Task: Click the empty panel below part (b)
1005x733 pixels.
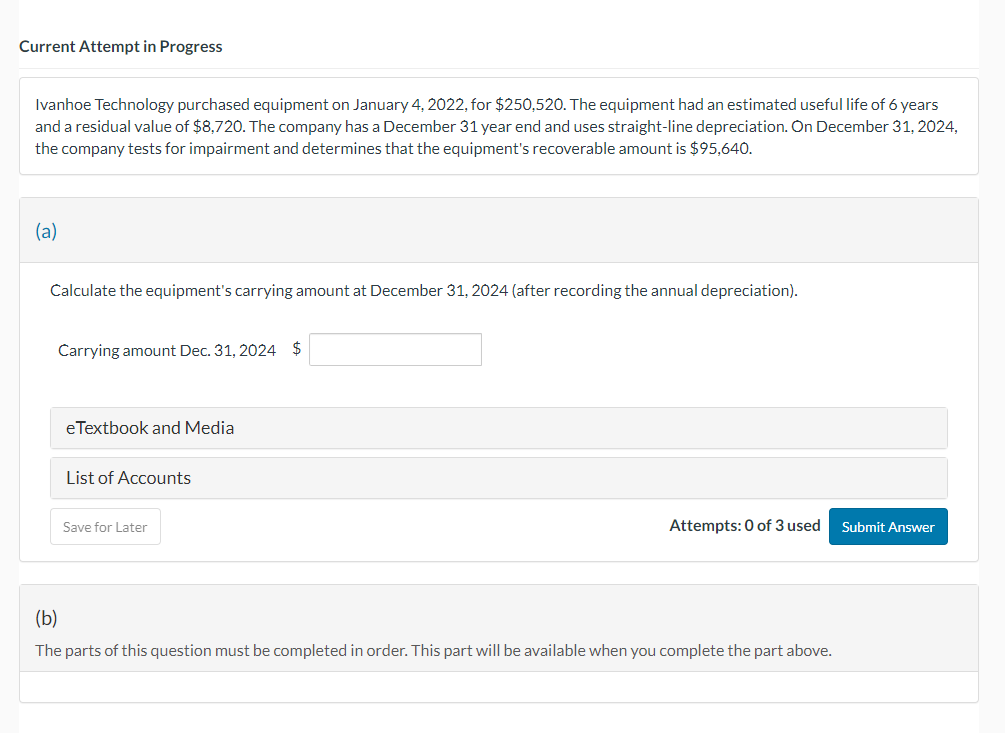Action: (498, 687)
